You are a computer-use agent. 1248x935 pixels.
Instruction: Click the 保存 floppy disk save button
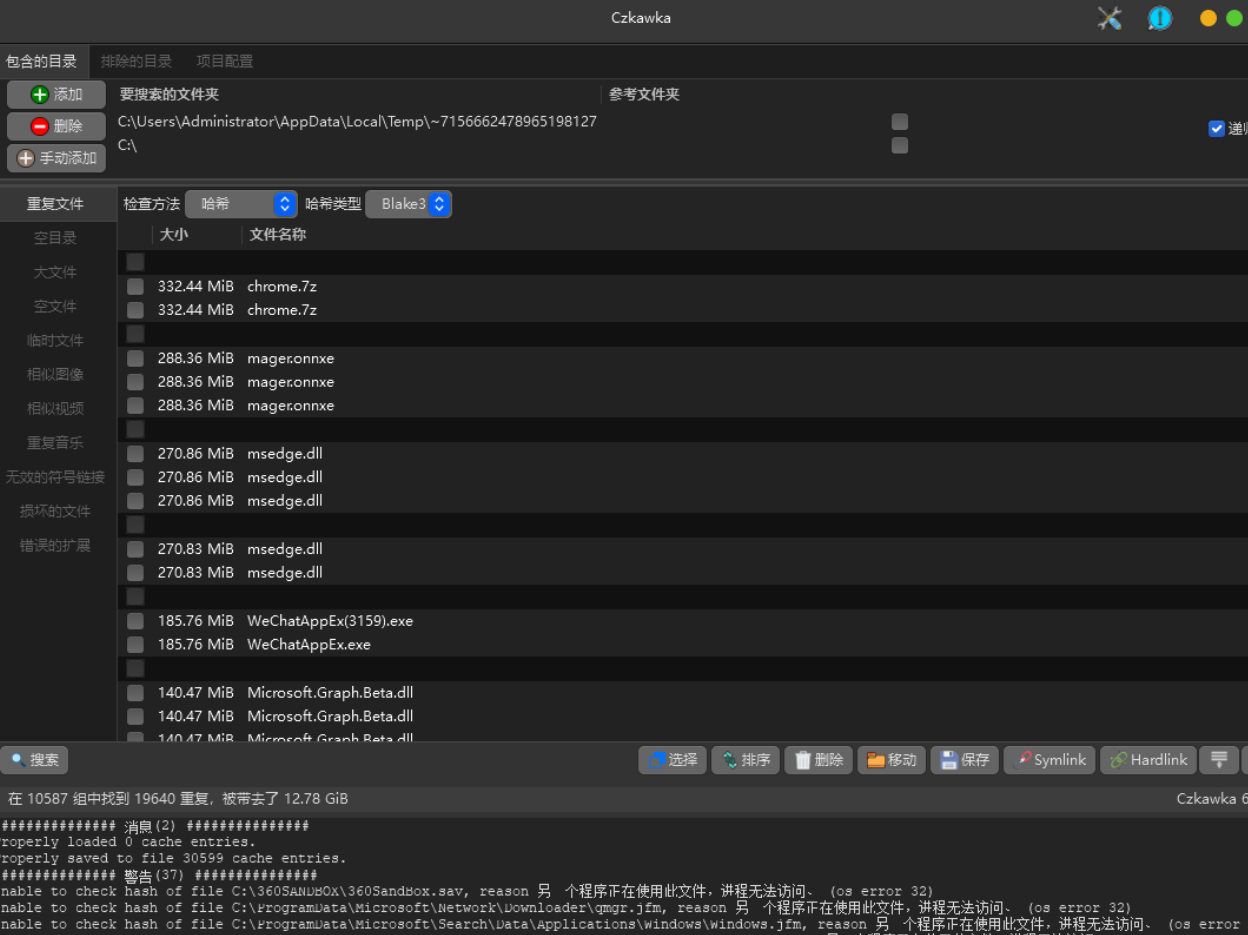(x=964, y=760)
